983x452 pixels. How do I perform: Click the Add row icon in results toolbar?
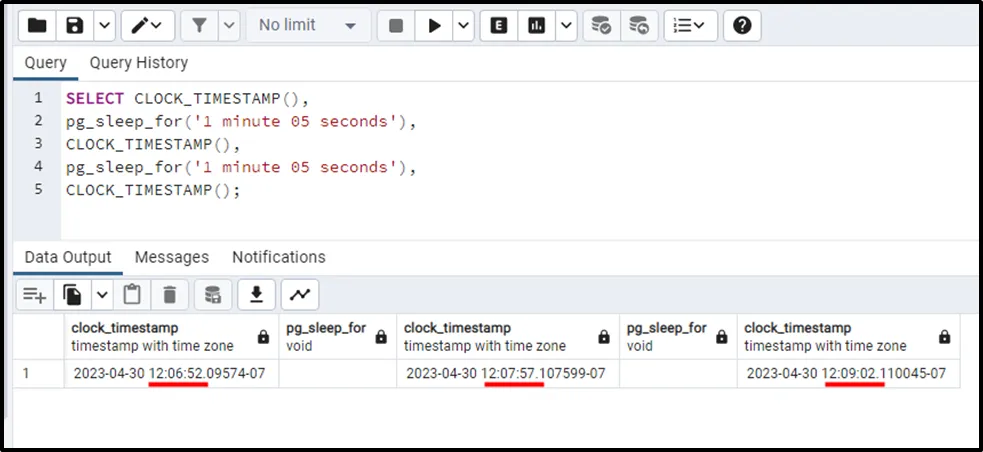tap(35, 294)
